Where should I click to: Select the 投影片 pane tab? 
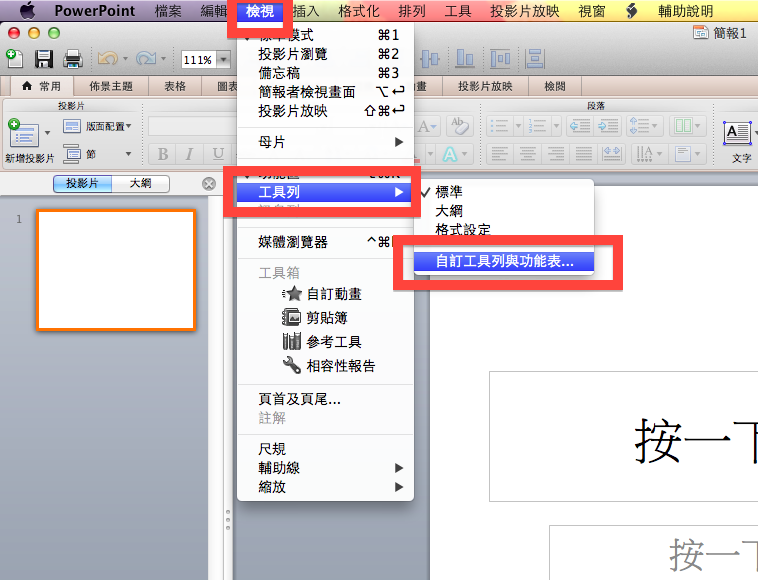point(82,184)
